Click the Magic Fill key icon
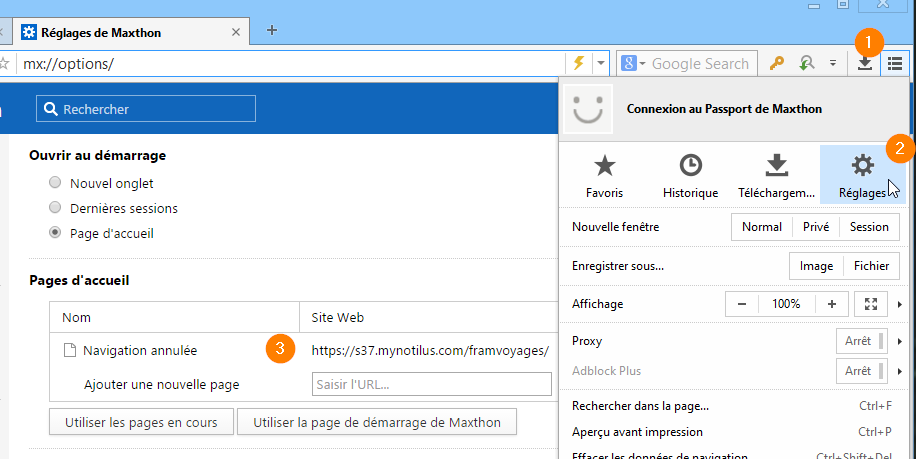This screenshot has height=459, width=916. (776, 63)
